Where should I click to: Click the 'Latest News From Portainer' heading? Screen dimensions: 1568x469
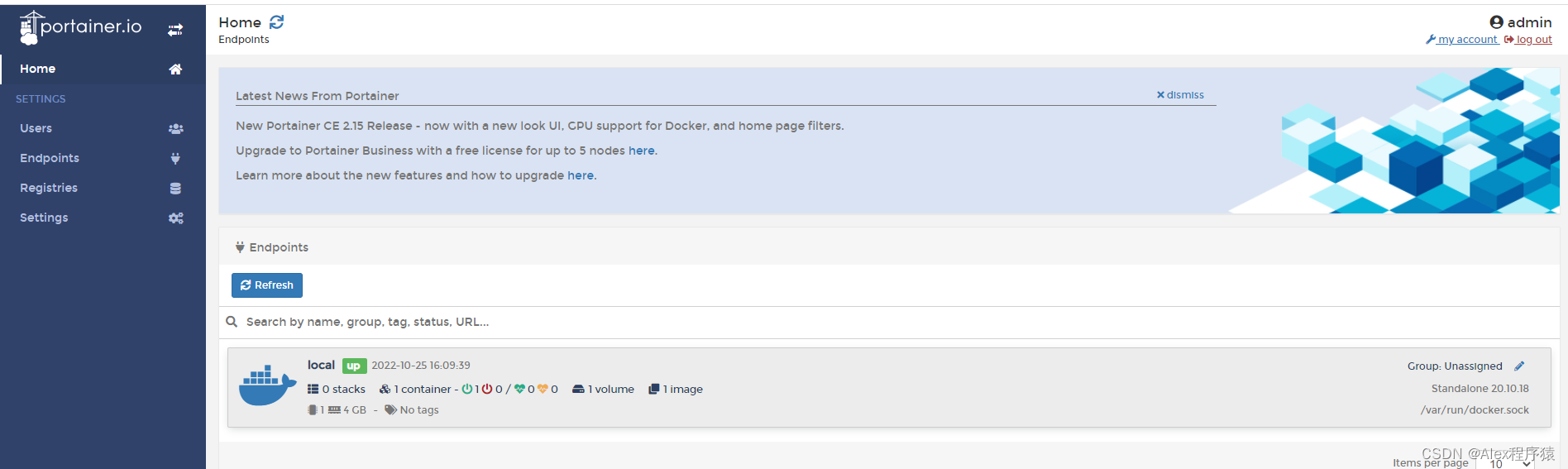coord(318,96)
